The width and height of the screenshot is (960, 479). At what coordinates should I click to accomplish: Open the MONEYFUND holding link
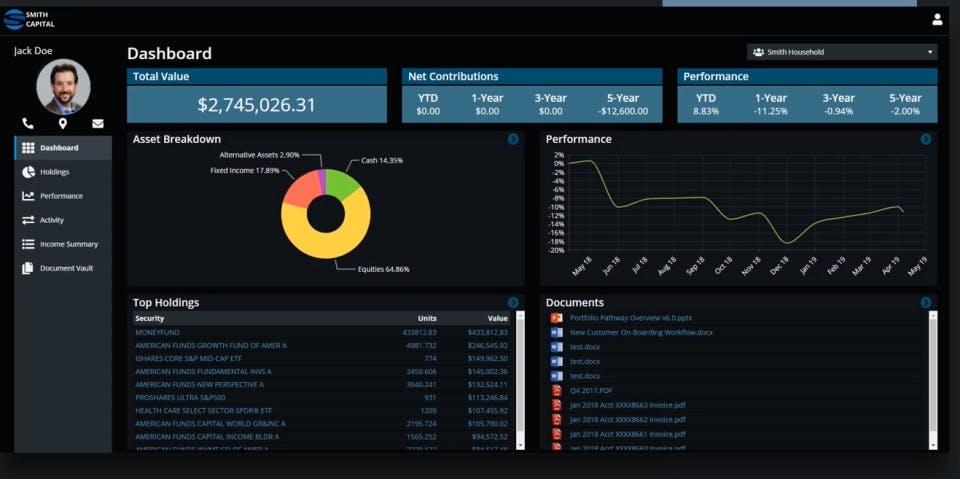point(157,333)
